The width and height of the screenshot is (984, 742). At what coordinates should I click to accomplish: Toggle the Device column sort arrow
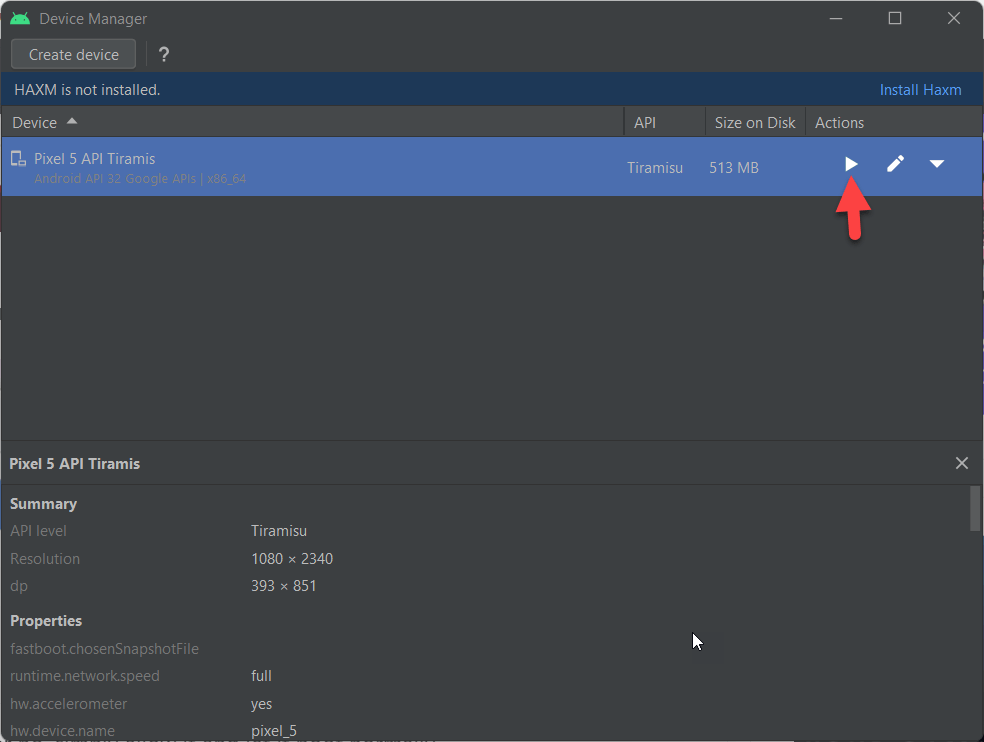(72, 121)
